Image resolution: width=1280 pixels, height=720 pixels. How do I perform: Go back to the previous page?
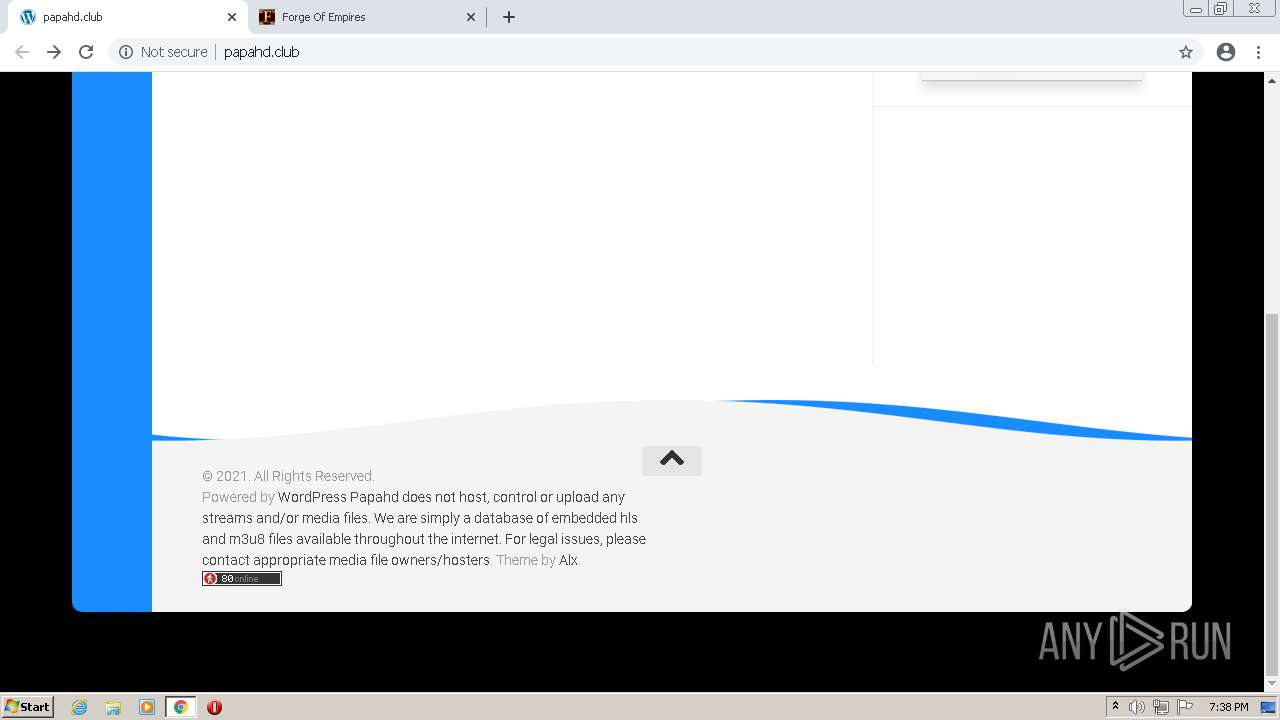click(x=22, y=52)
